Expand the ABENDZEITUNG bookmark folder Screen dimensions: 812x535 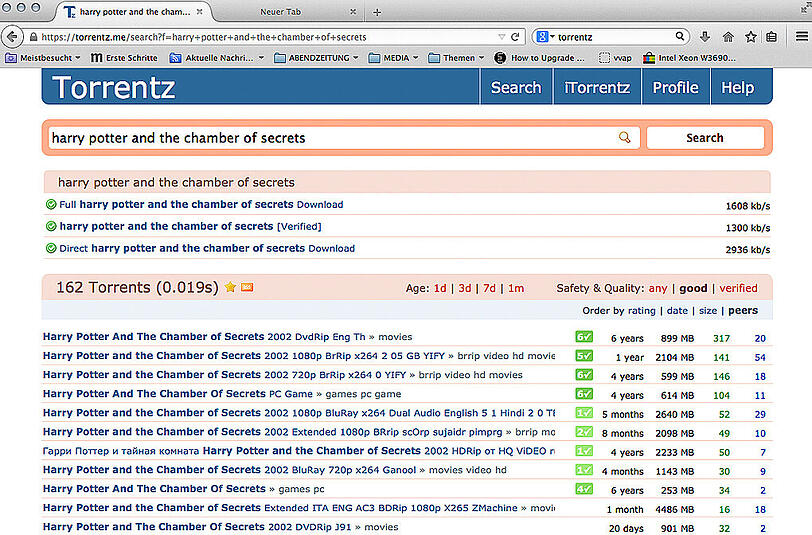pyautogui.click(x=316, y=58)
